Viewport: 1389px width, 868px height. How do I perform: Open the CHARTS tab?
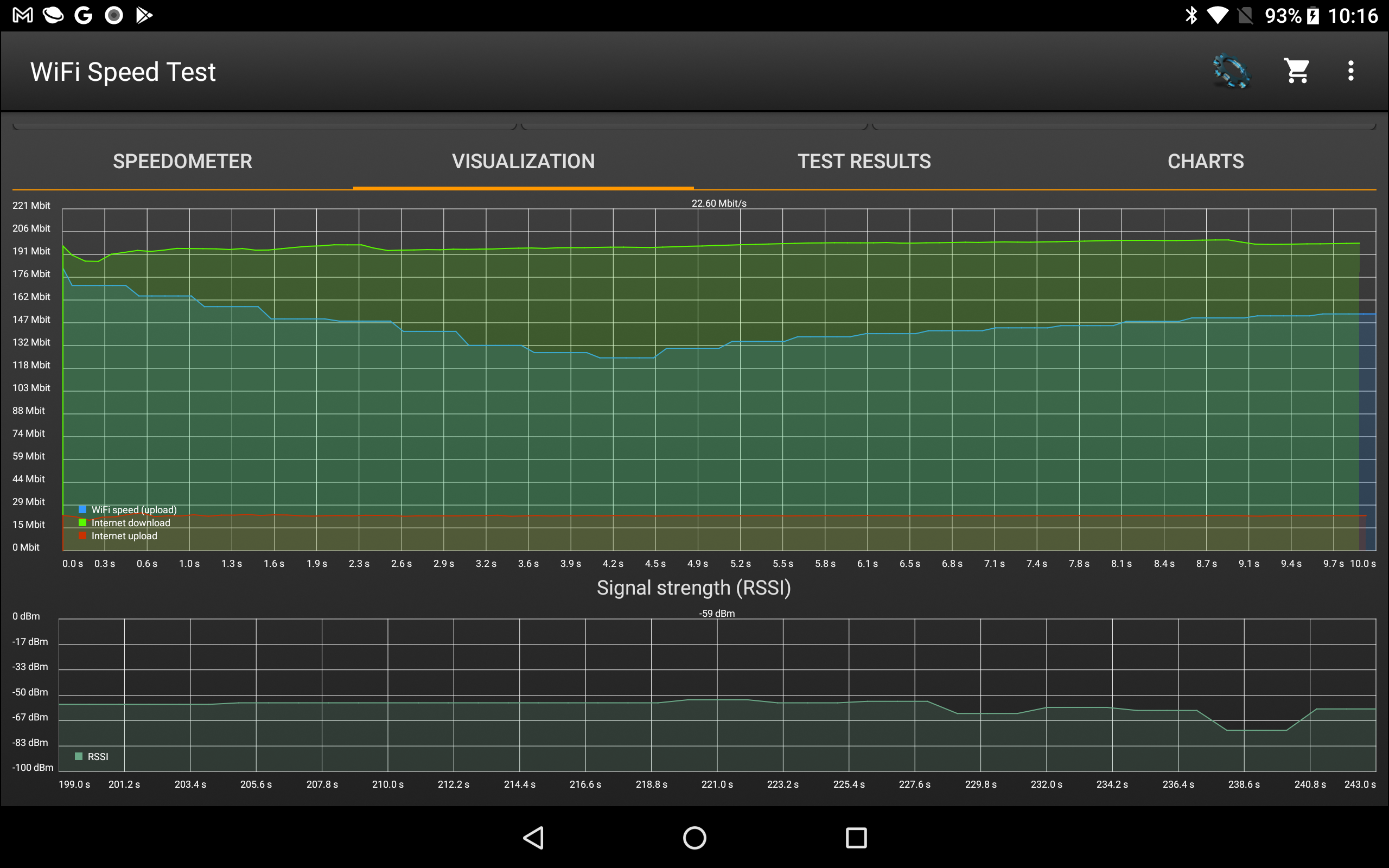coord(1205,161)
